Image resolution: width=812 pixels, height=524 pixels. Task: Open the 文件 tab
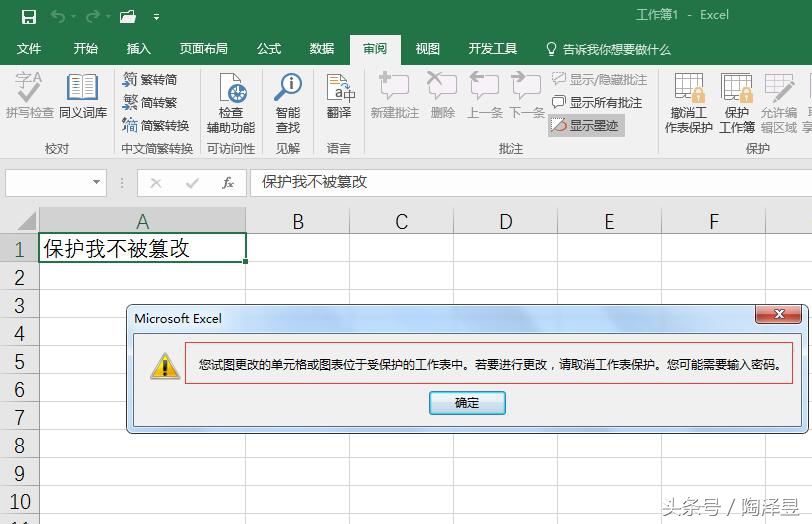28,49
